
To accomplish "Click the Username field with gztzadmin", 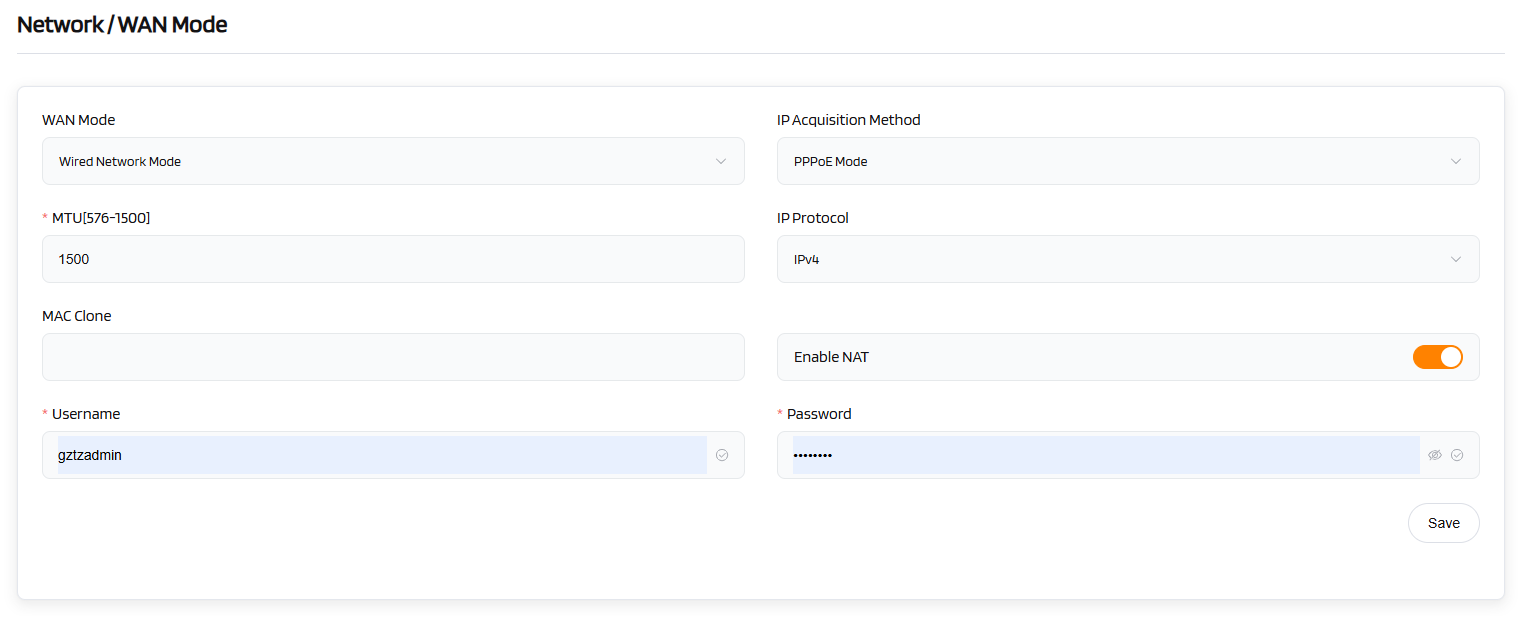I will [380, 455].
